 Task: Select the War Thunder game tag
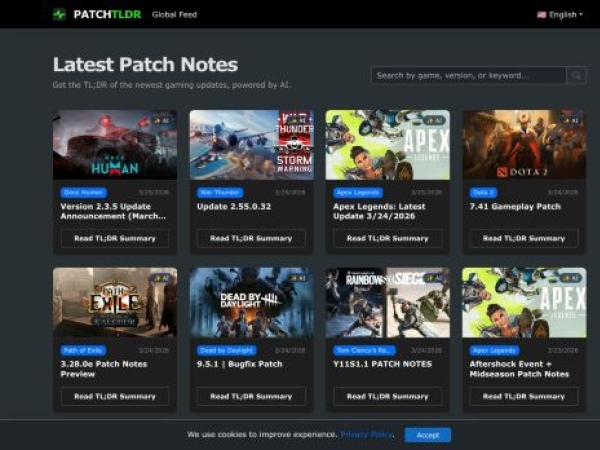tap(220, 192)
